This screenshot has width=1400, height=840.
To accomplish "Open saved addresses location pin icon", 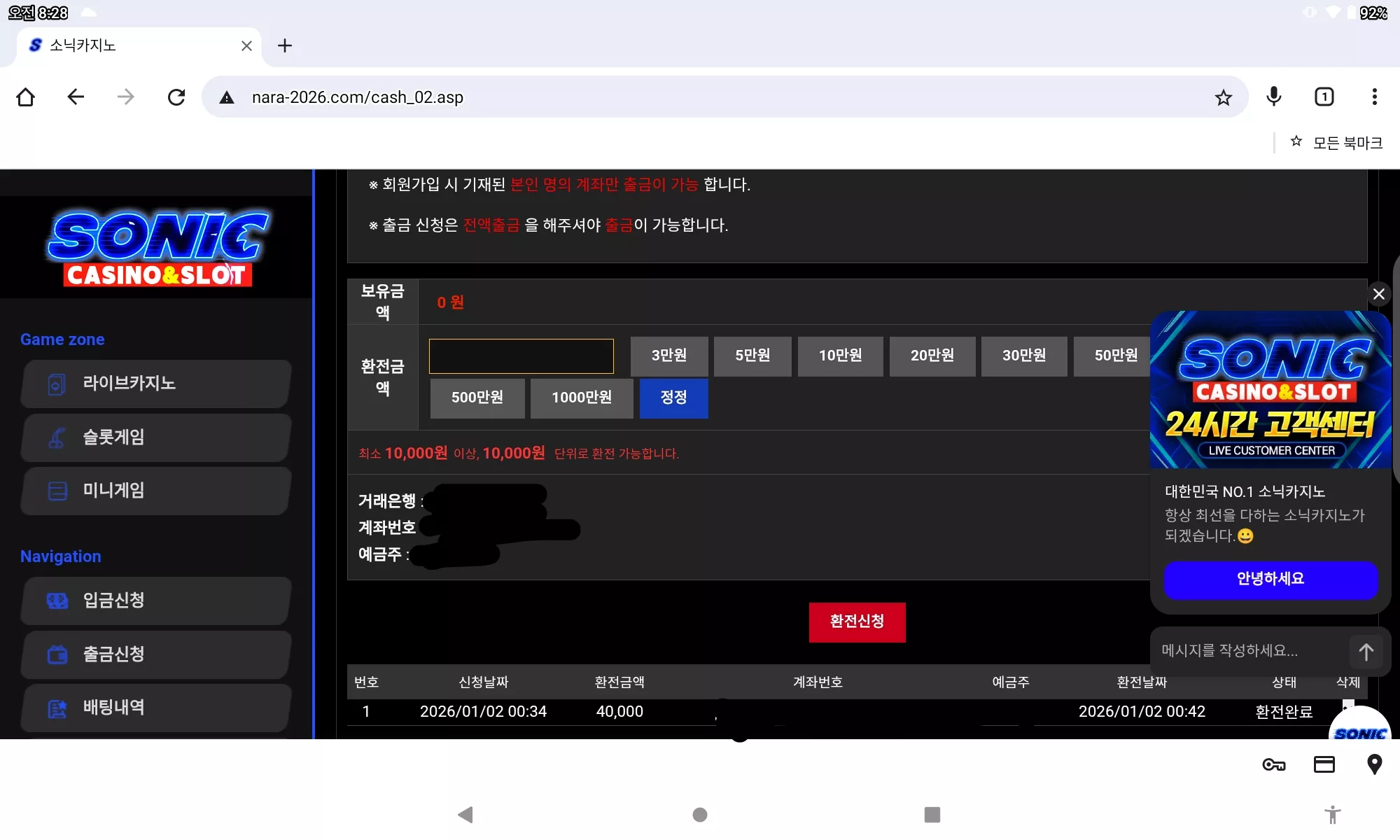I will 1375,764.
